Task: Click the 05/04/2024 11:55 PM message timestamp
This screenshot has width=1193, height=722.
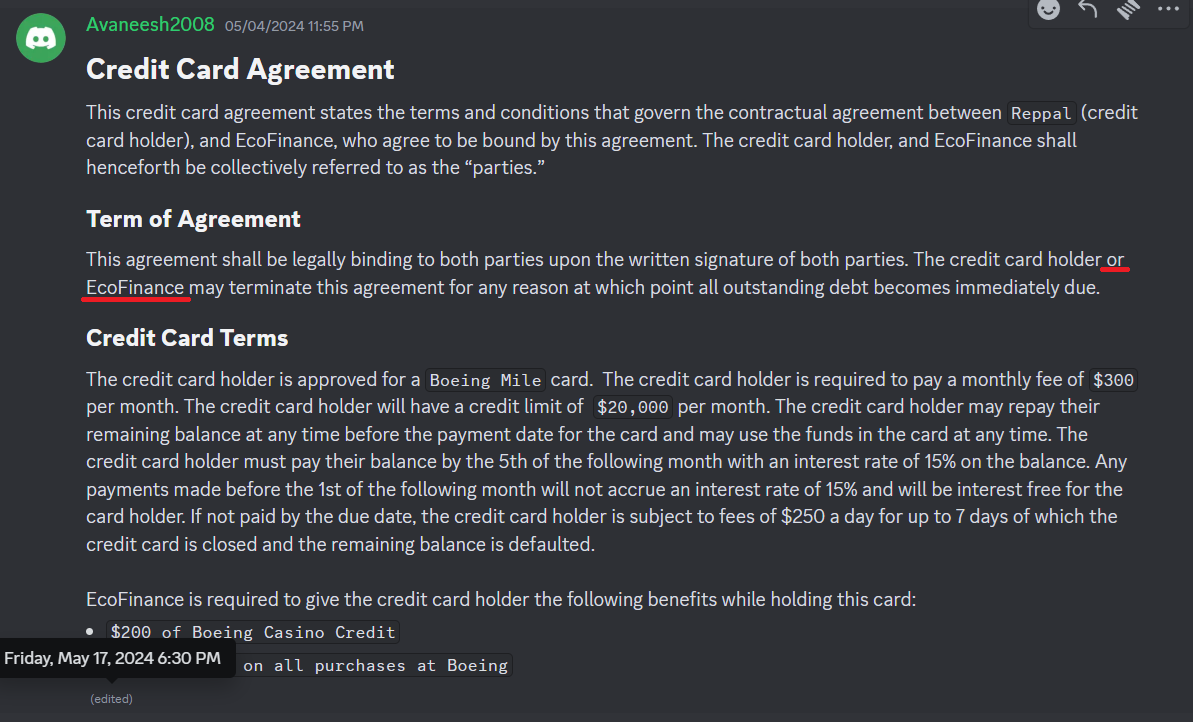Action: [294, 26]
